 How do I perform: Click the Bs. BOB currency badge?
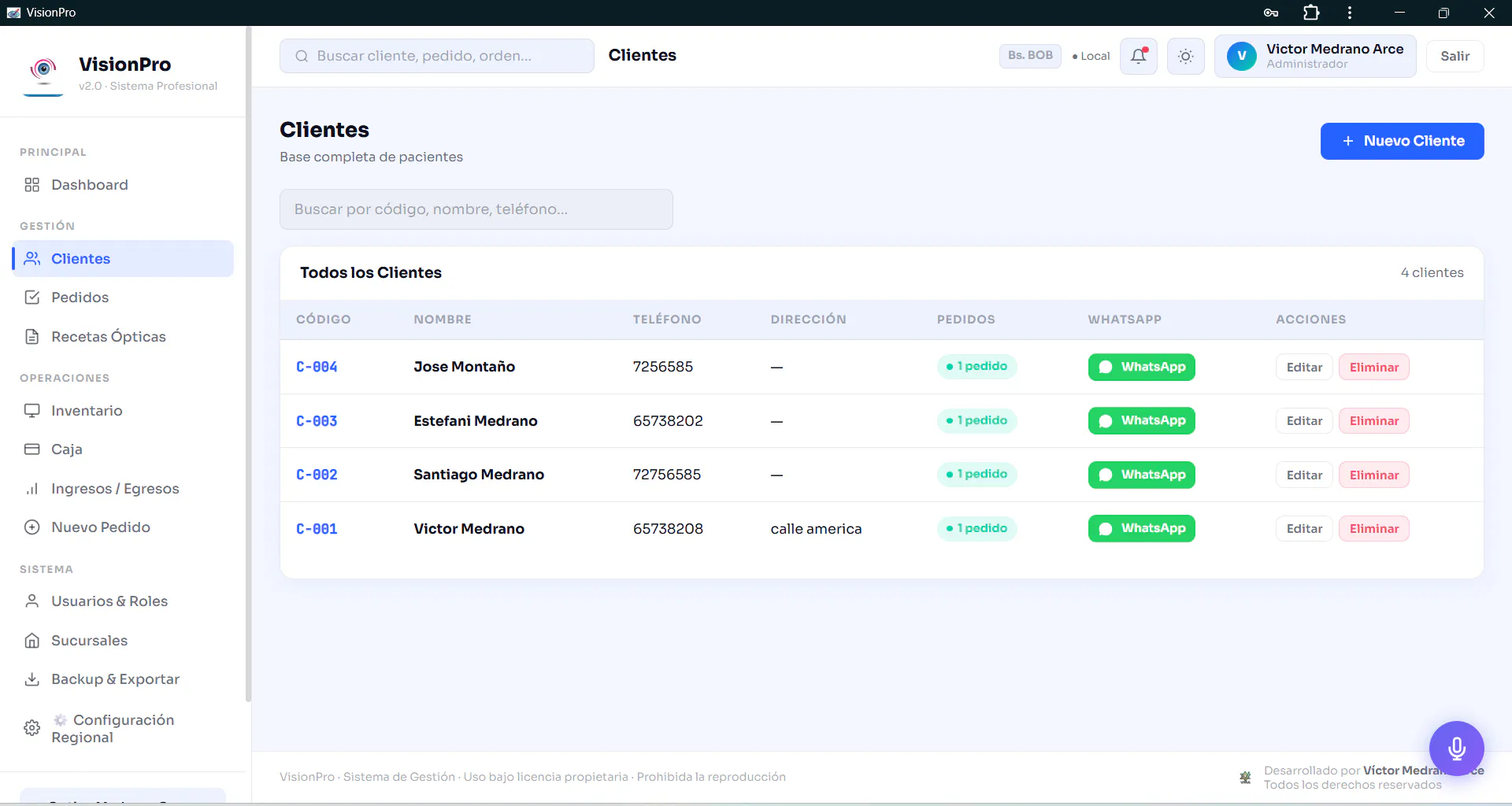coord(1030,56)
